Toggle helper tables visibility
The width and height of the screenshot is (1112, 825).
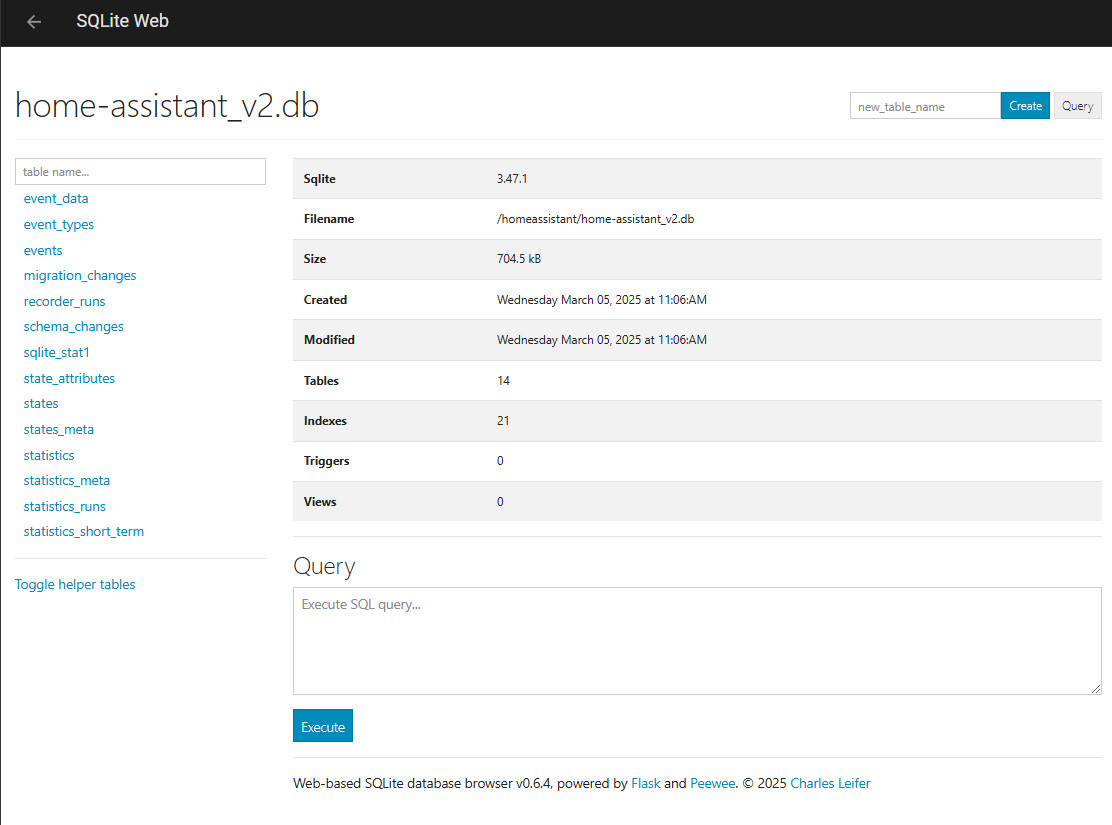click(x=75, y=584)
